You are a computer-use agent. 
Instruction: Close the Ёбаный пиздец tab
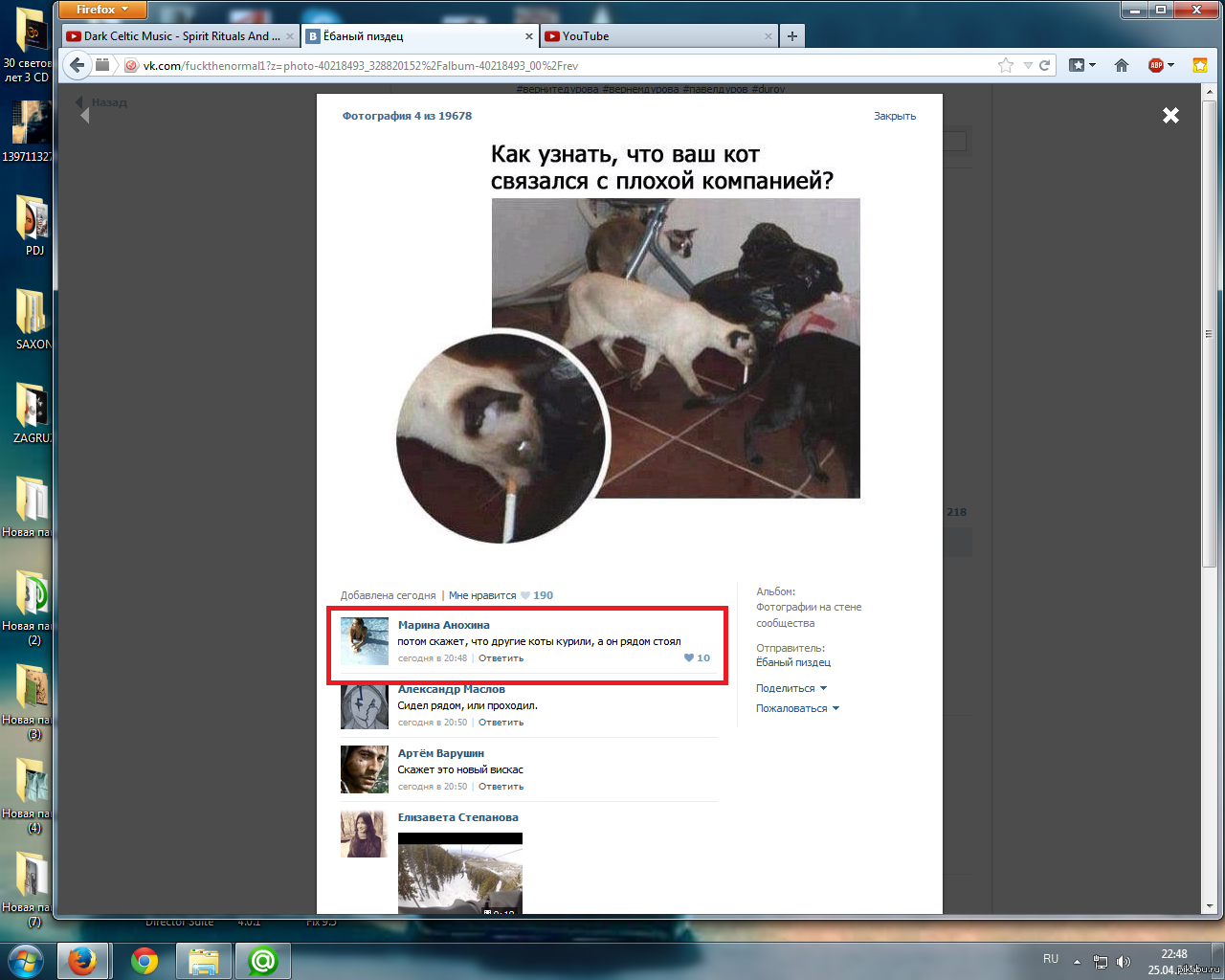tap(528, 36)
